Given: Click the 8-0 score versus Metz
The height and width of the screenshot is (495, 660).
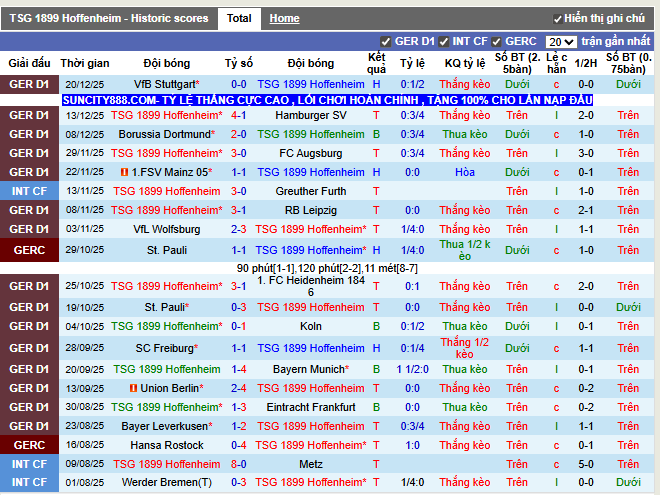Looking at the screenshot, I should coord(239,464).
